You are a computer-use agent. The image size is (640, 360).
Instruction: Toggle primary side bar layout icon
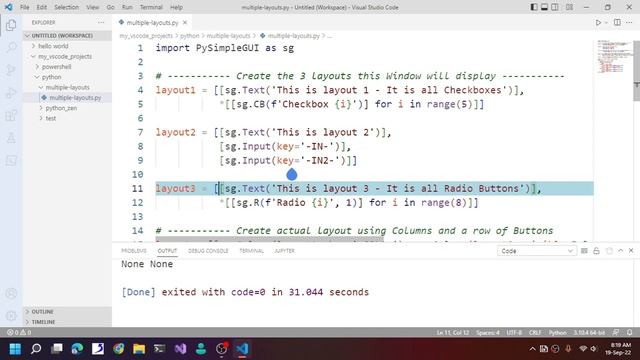coord(534,7)
